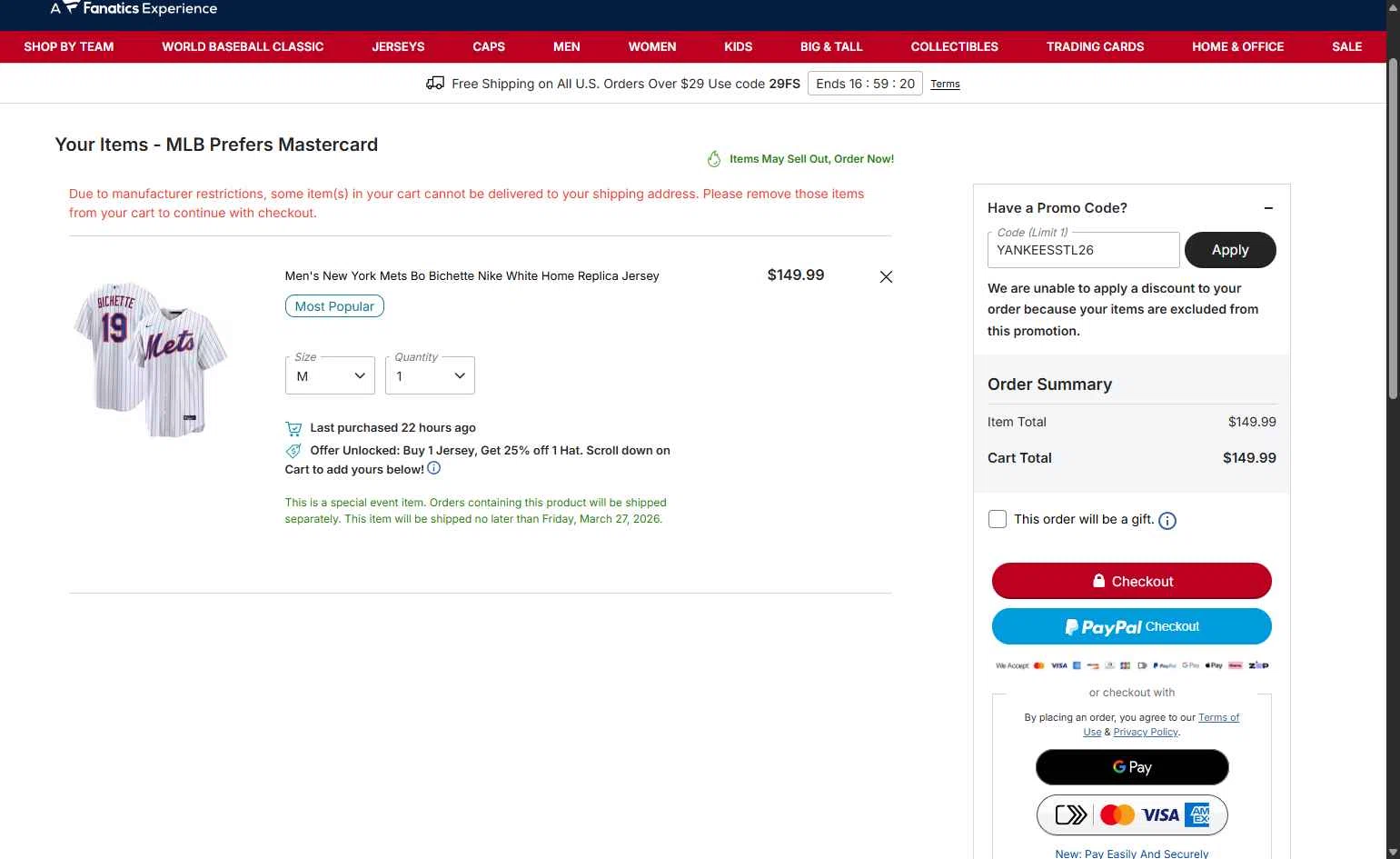Open the Jerseys menu
The width and height of the screenshot is (1400, 859).
coord(398,46)
